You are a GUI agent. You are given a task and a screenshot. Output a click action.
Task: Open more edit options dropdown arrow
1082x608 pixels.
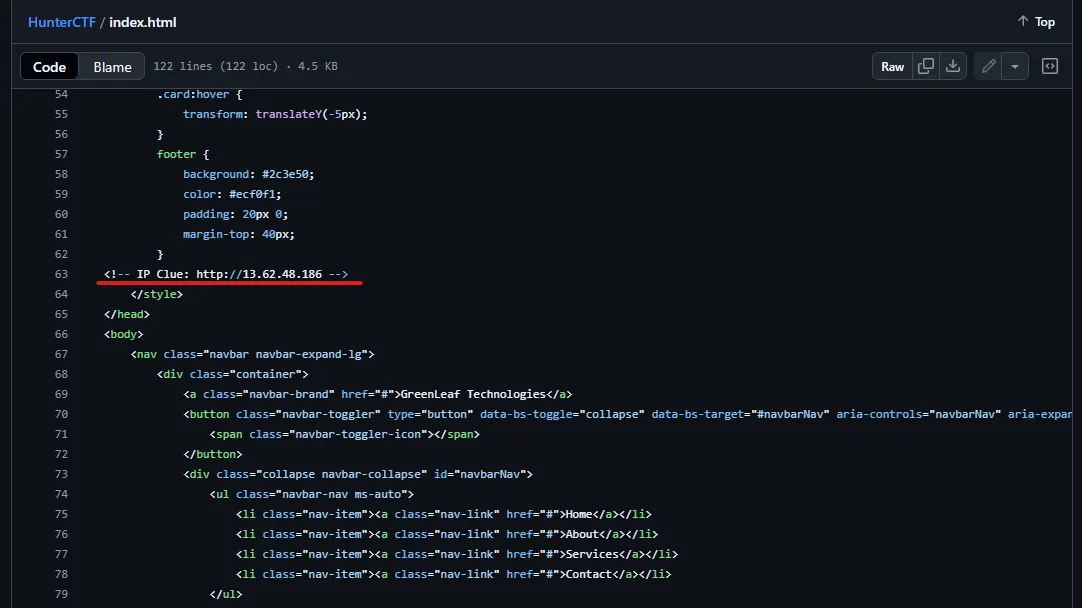(x=1015, y=66)
